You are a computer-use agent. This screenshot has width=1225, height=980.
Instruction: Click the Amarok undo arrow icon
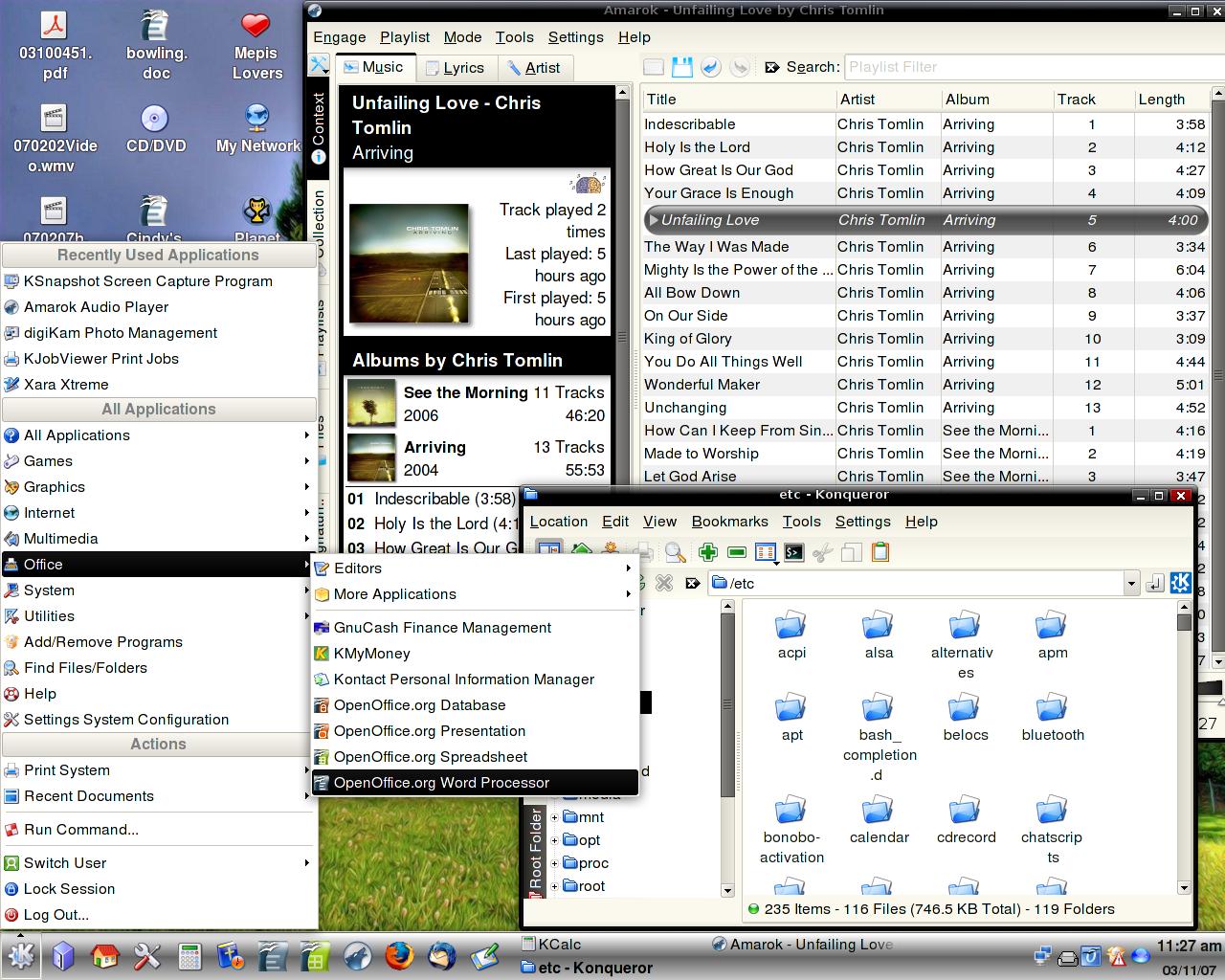point(710,67)
